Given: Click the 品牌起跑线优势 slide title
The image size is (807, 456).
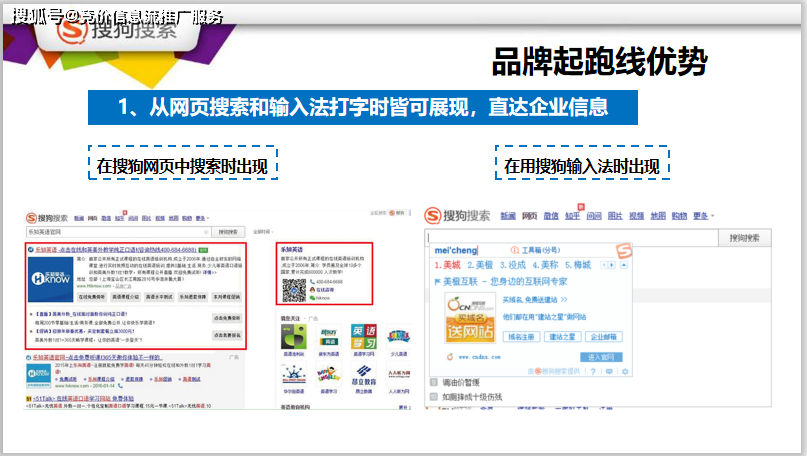Looking at the screenshot, I should [x=600, y=62].
